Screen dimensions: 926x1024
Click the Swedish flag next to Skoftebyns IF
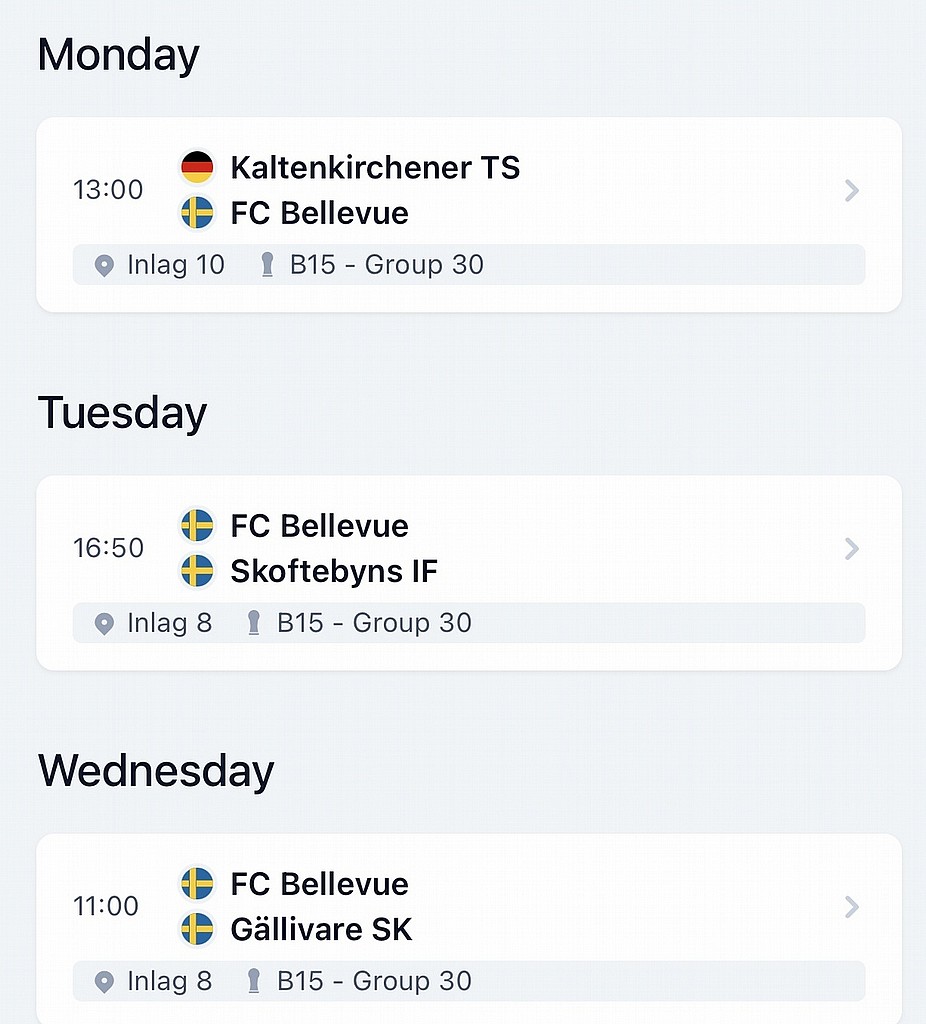[197, 571]
